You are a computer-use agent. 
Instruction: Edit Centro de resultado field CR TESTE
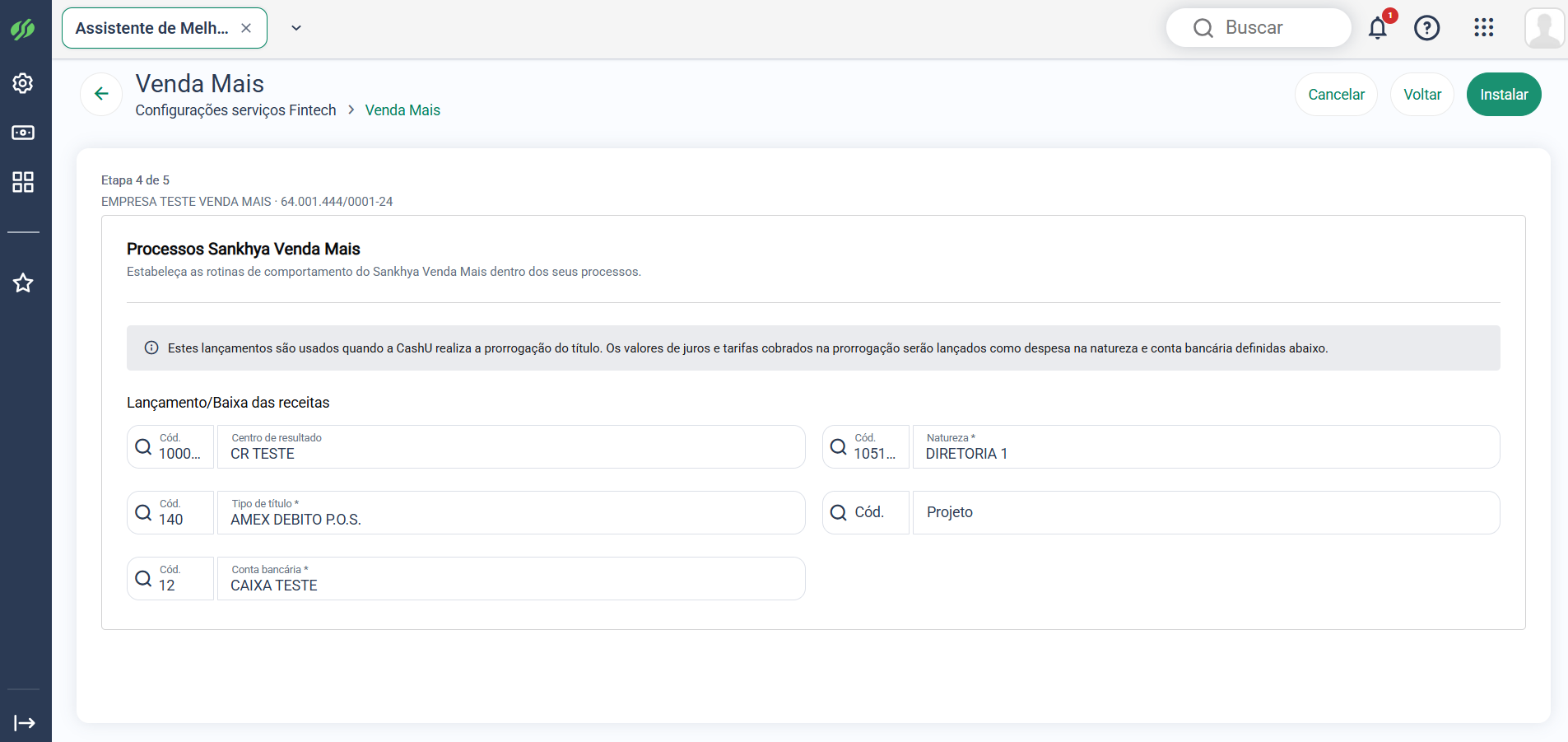pos(511,446)
